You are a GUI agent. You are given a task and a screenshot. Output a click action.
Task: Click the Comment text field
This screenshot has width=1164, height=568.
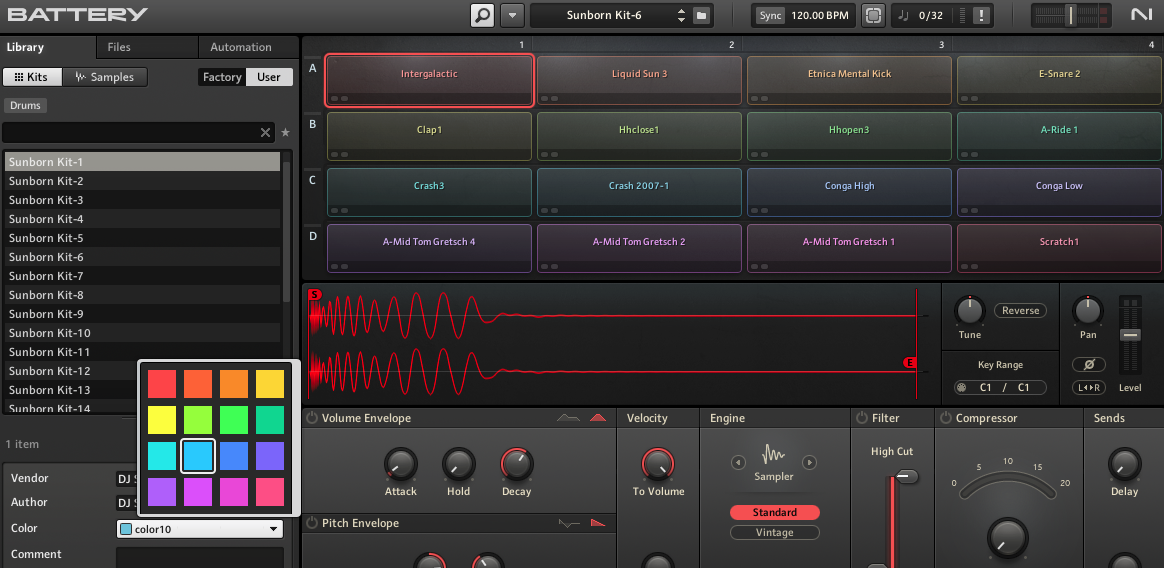pos(200,558)
